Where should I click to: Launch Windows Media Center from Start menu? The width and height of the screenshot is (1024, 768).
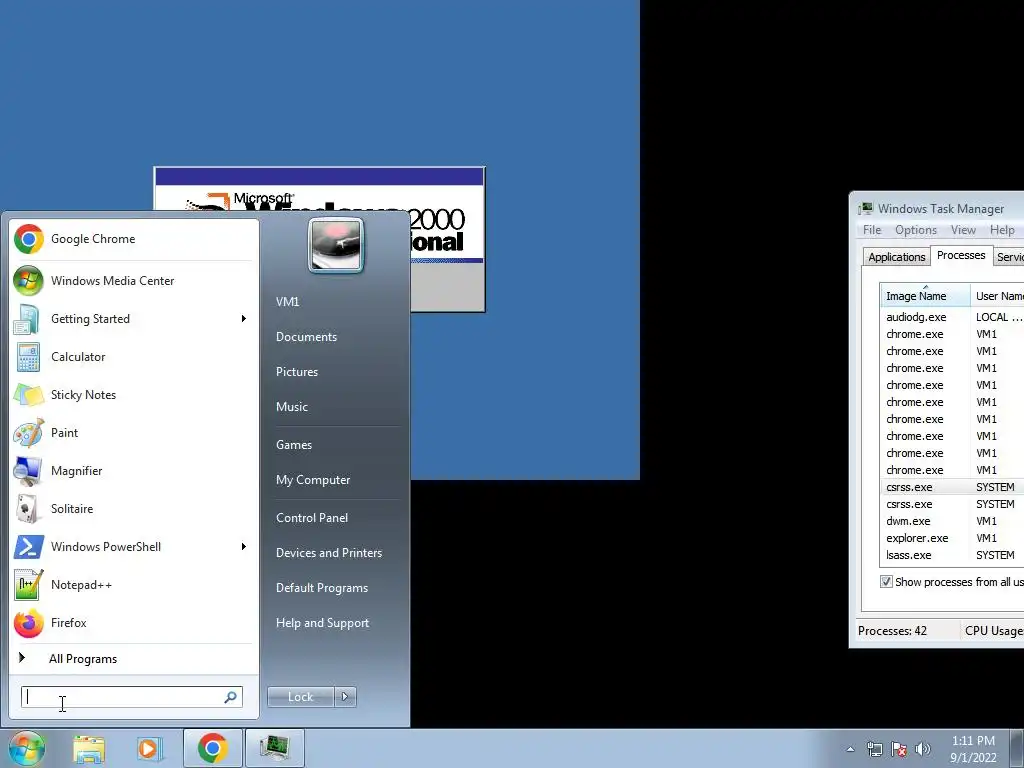click(x=133, y=281)
